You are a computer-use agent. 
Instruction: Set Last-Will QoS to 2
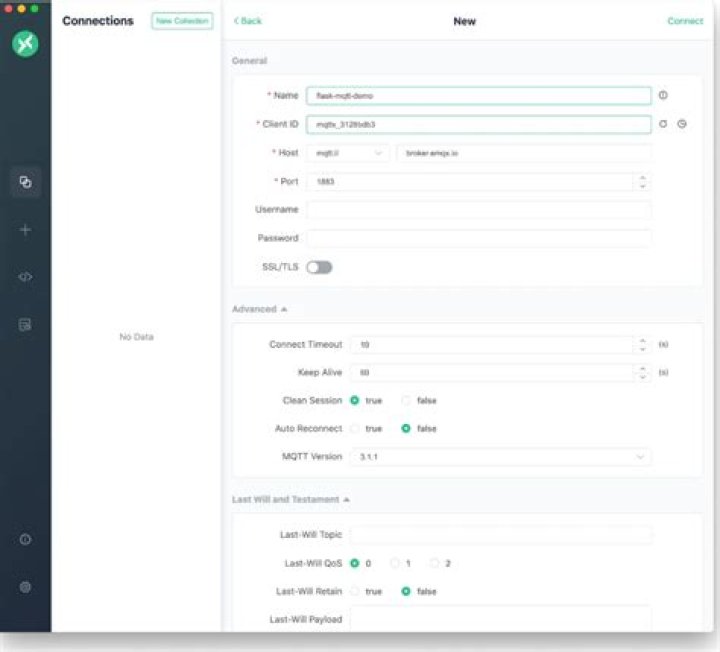point(434,563)
